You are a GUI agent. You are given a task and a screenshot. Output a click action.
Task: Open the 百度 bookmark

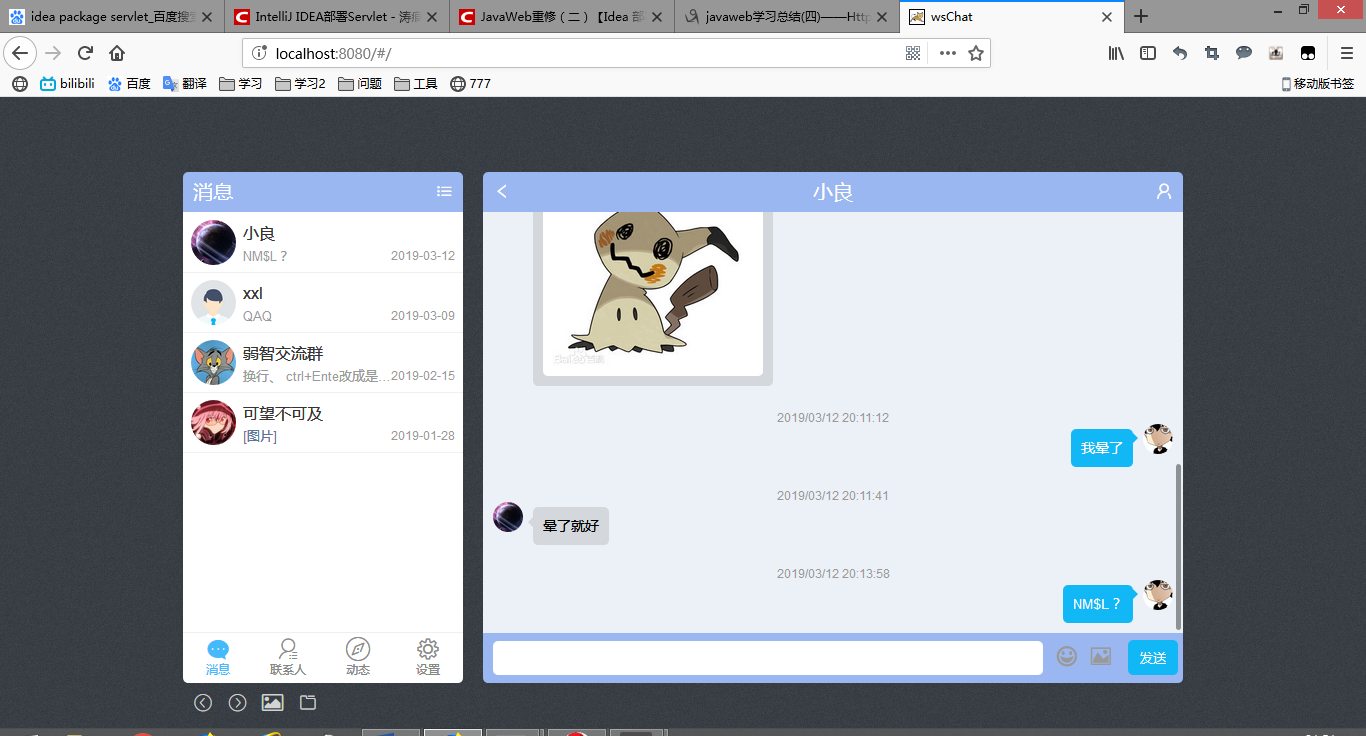tap(129, 84)
